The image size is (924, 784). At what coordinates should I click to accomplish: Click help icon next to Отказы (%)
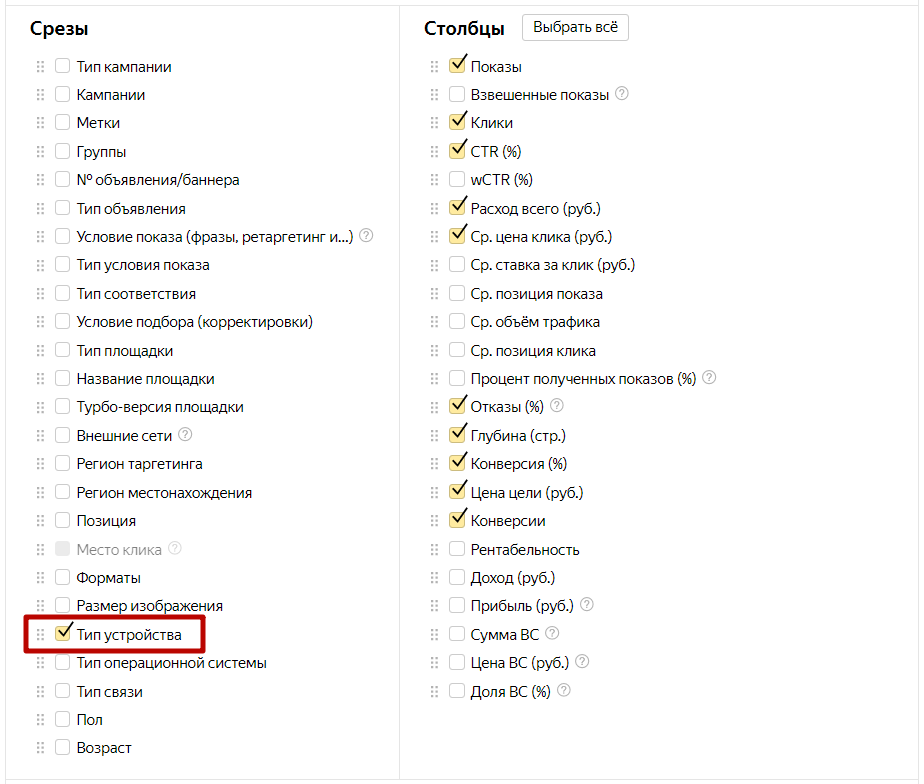(557, 407)
